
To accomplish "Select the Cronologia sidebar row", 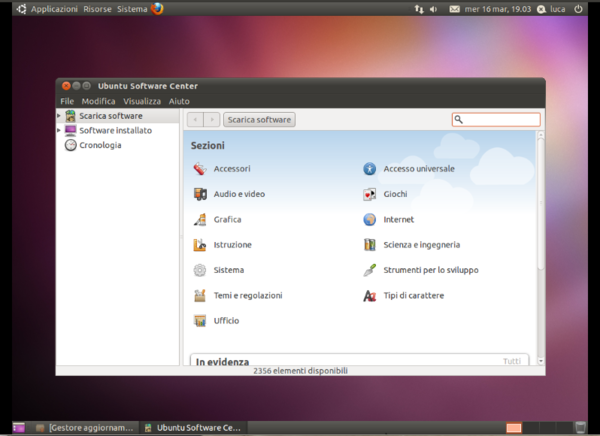I will point(117,145).
